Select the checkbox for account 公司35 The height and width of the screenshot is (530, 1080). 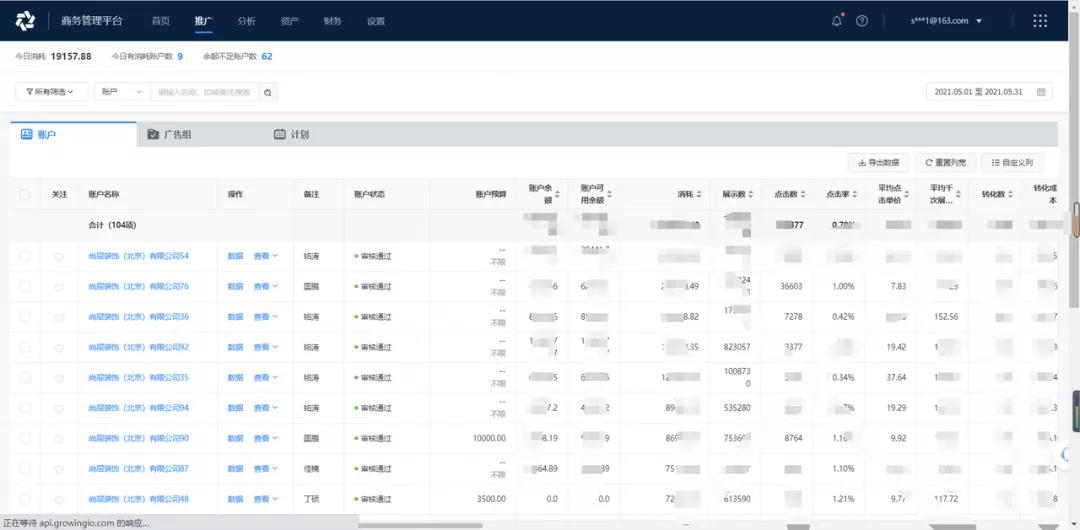pyautogui.click(x=25, y=378)
